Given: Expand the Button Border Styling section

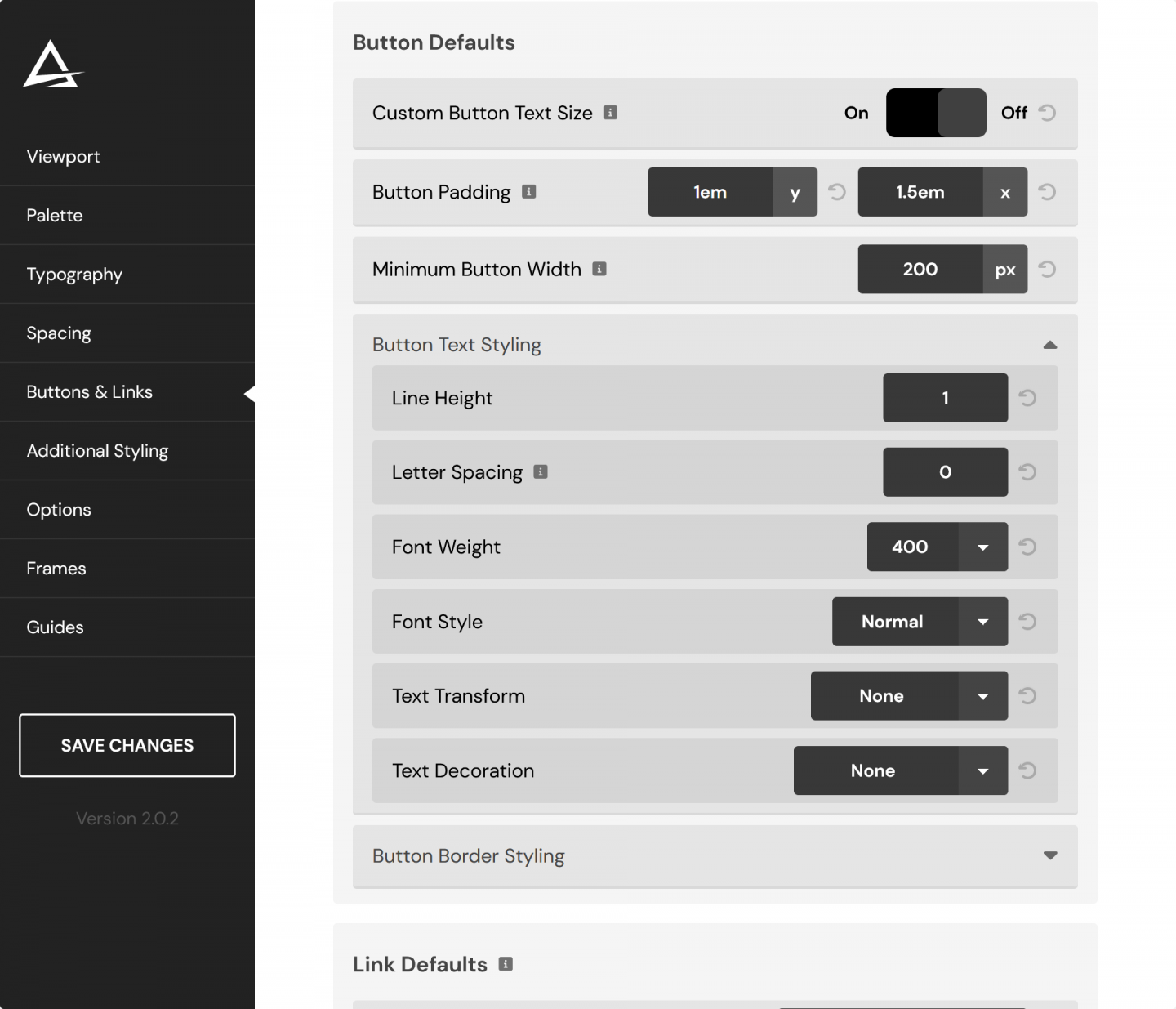Looking at the screenshot, I should tap(1050, 855).
